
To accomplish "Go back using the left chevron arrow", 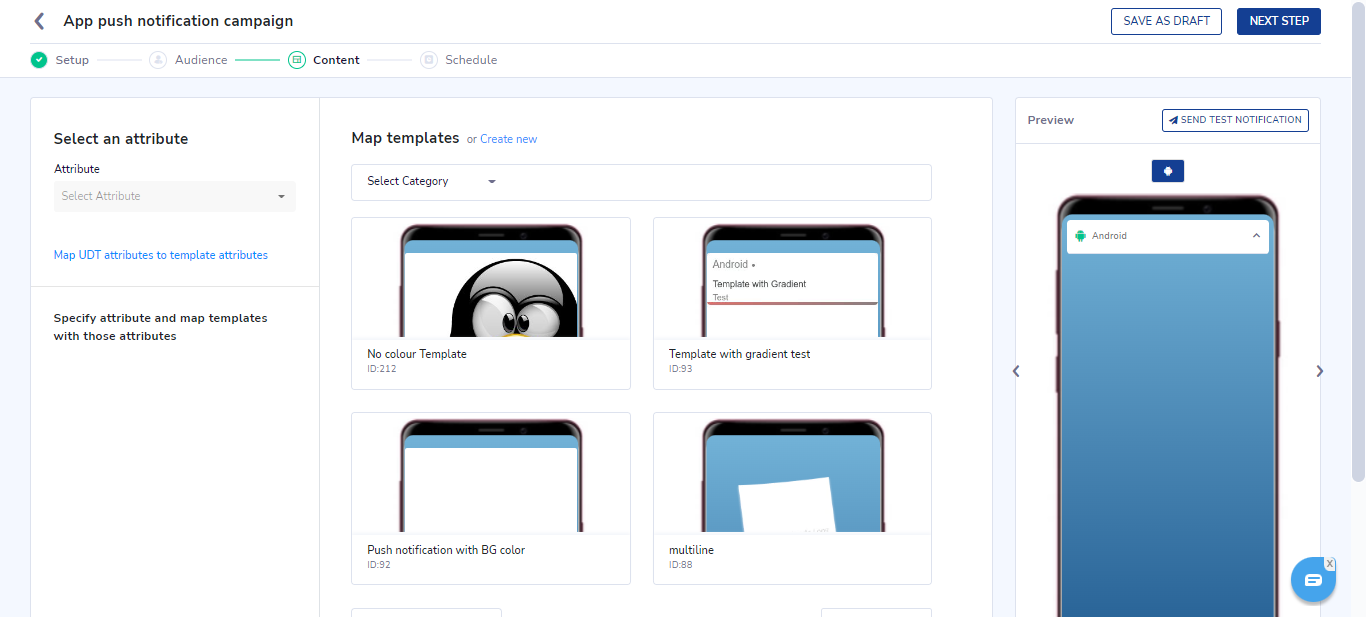I will (39, 21).
